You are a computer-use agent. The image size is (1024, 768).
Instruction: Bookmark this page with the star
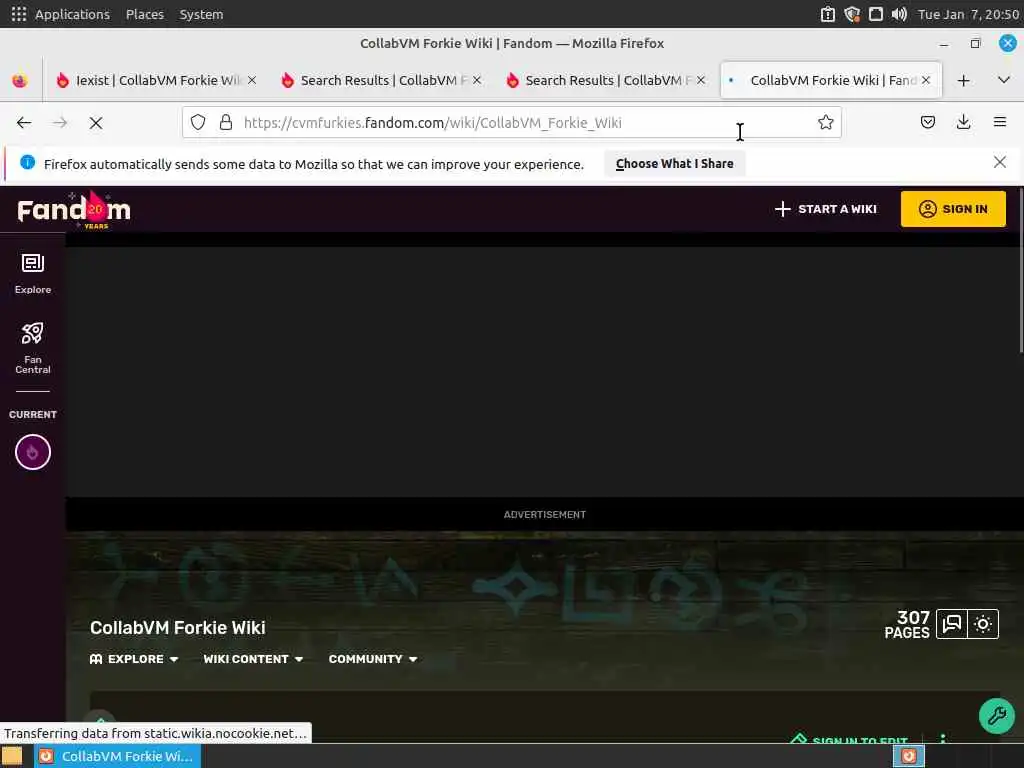[825, 122]
